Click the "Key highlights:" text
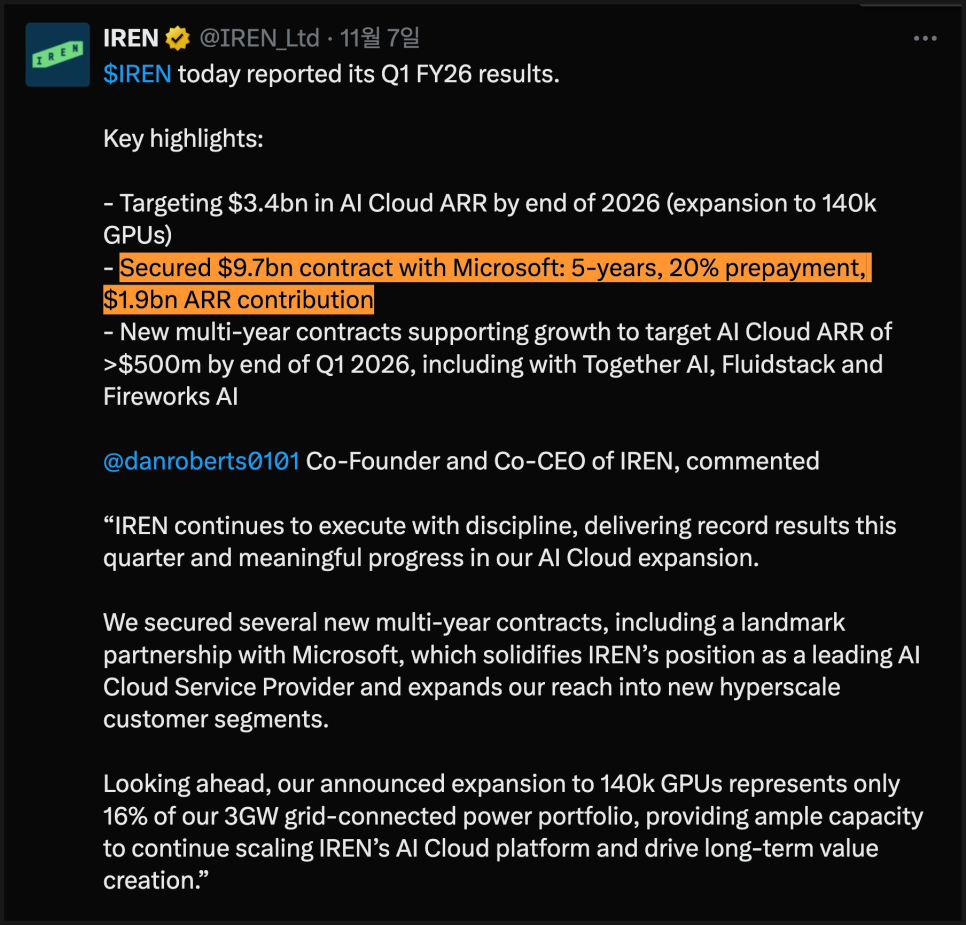Viewport: 966px width, 925px height. pyautogui.click(x=183, y=139)
